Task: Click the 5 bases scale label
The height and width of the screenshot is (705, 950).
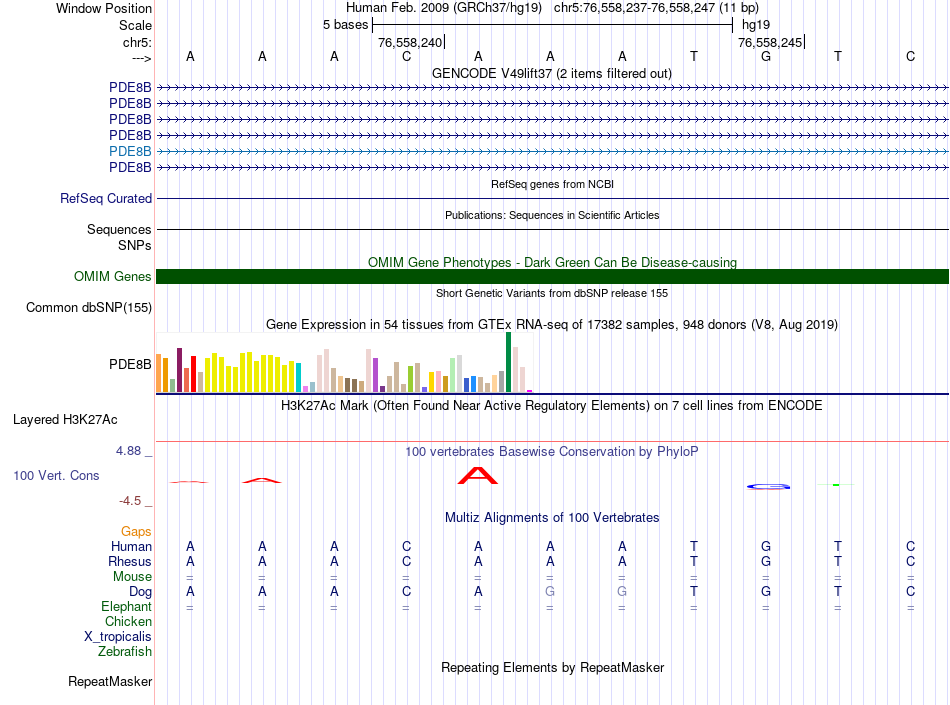Action: pos(345,25)
